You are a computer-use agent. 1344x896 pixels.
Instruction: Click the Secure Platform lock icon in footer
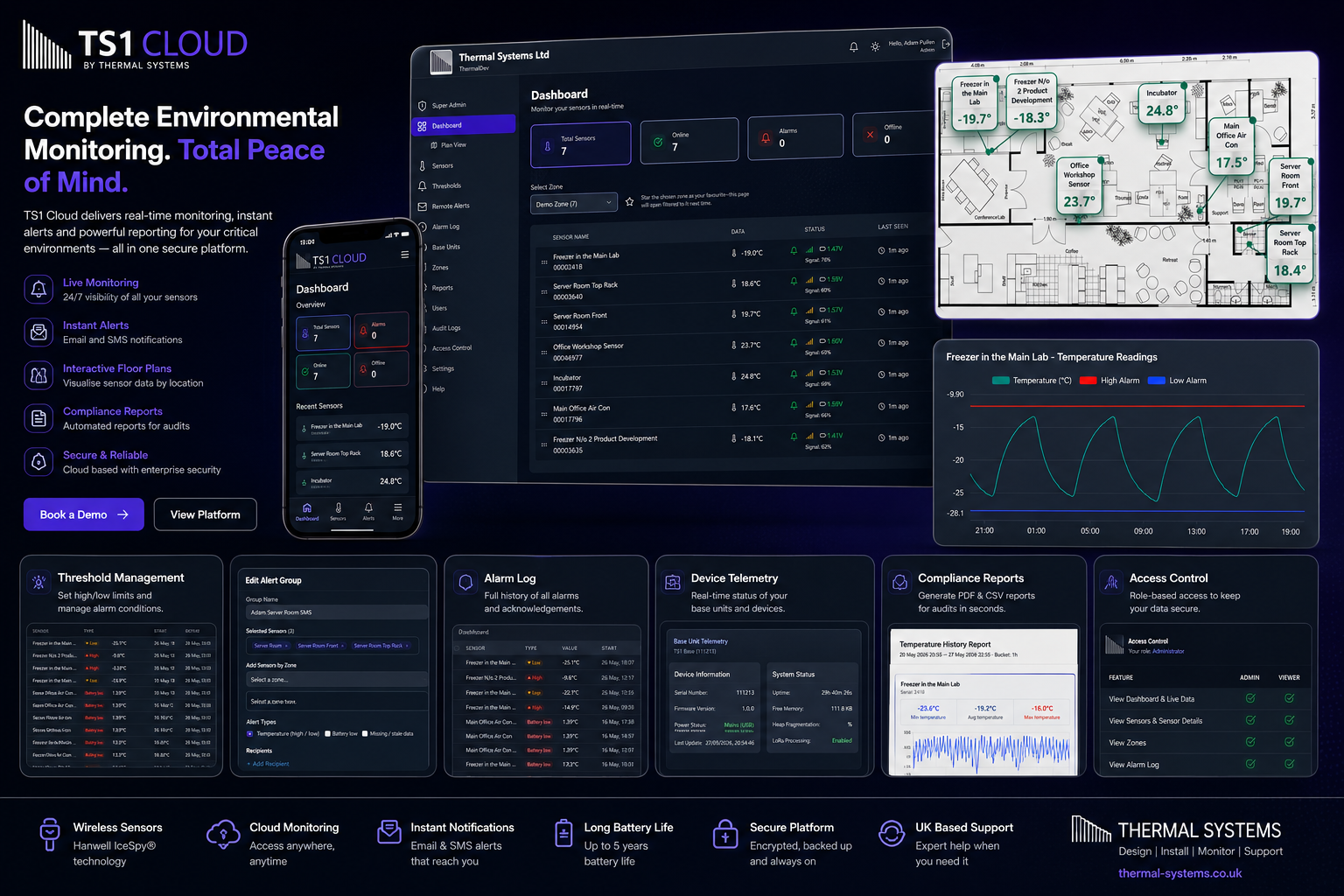724,834
